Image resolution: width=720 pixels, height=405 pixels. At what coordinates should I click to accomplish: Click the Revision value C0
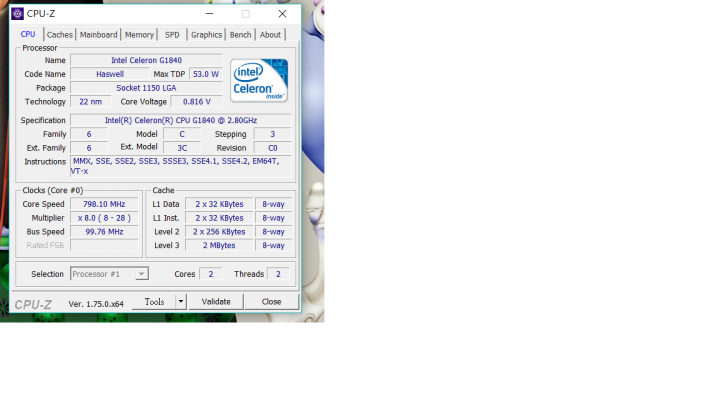(x=273, y=148)
